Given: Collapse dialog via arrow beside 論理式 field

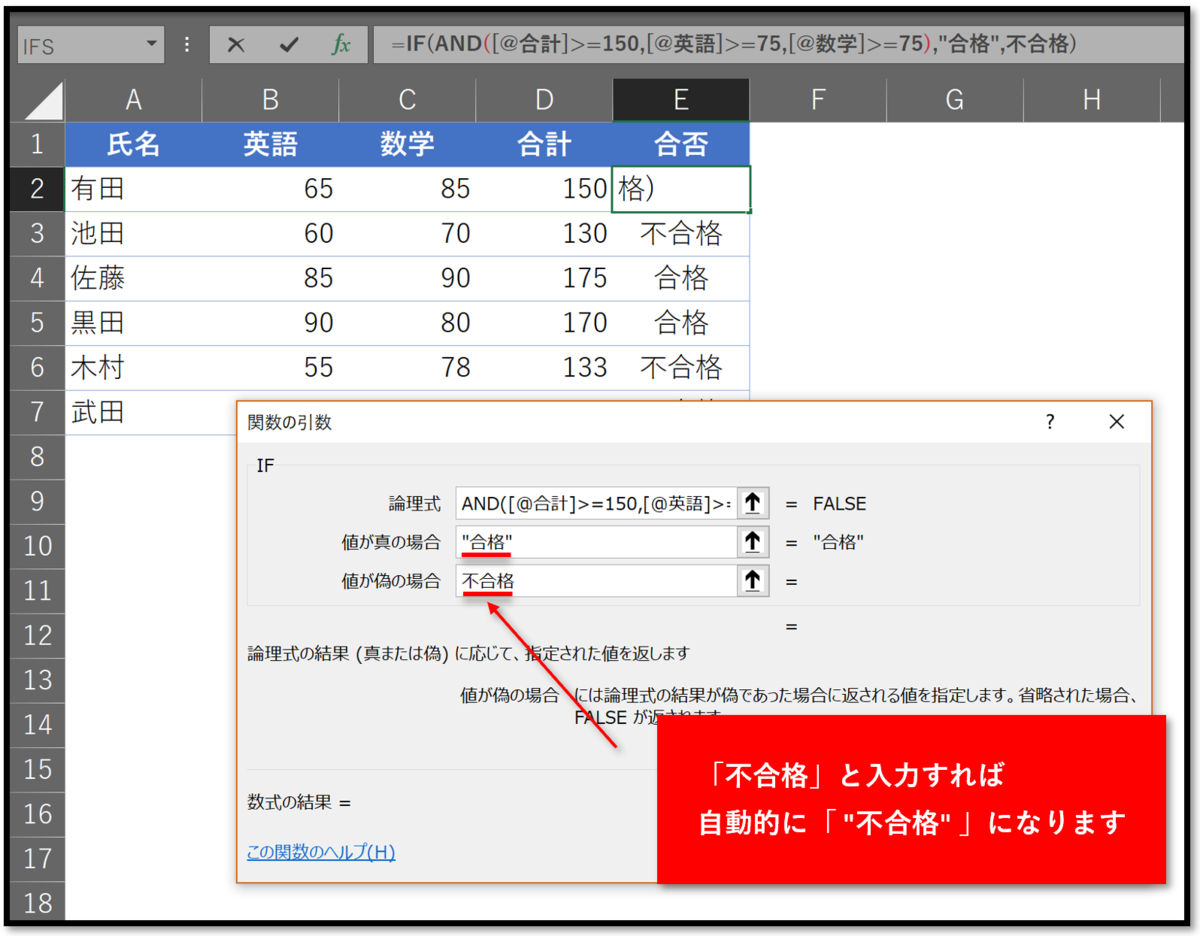Looking at the screenshot, I should (752, 503).
